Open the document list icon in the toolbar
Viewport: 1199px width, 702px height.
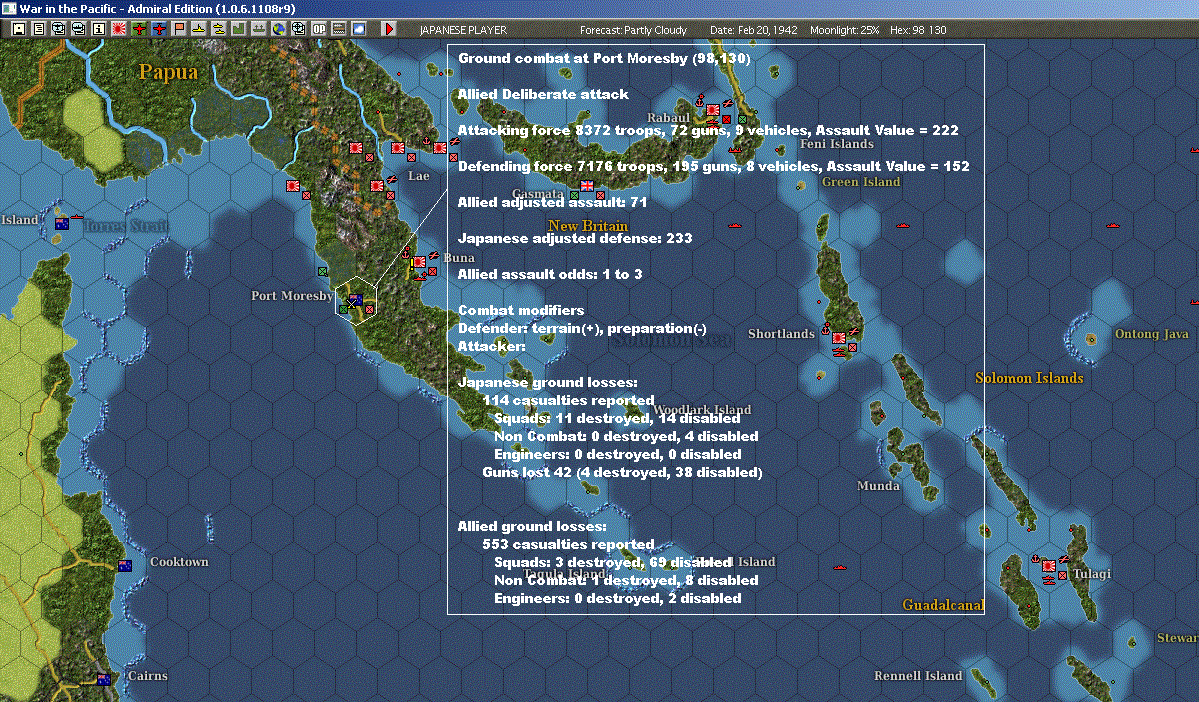(x=39, y=29)
